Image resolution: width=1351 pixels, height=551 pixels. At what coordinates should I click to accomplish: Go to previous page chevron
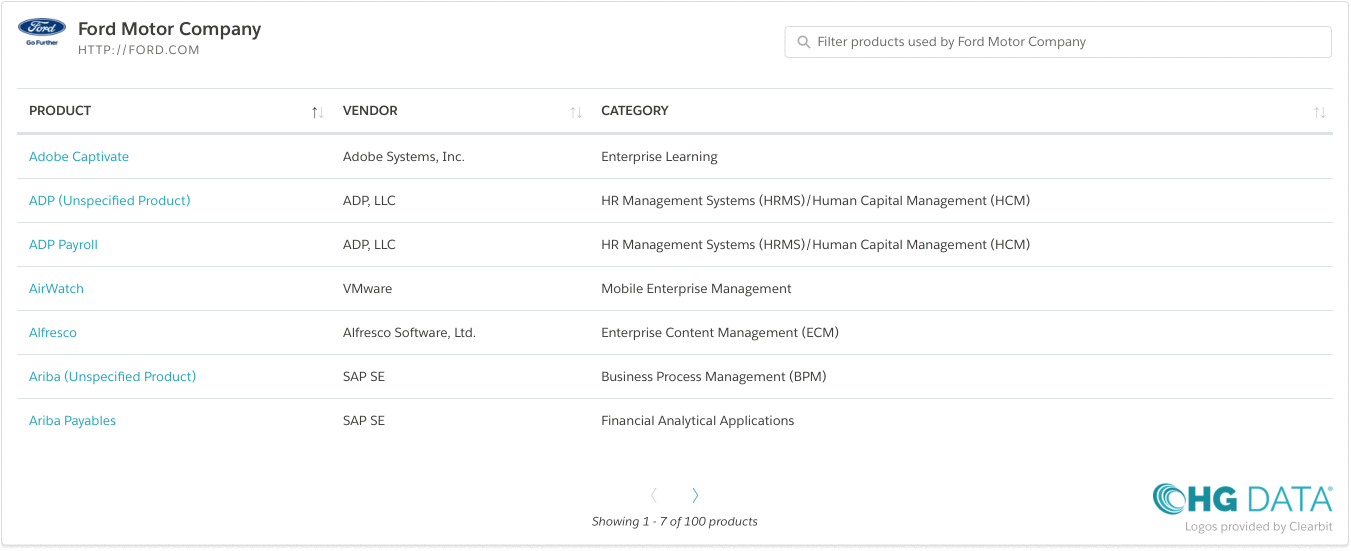point(654,495)
